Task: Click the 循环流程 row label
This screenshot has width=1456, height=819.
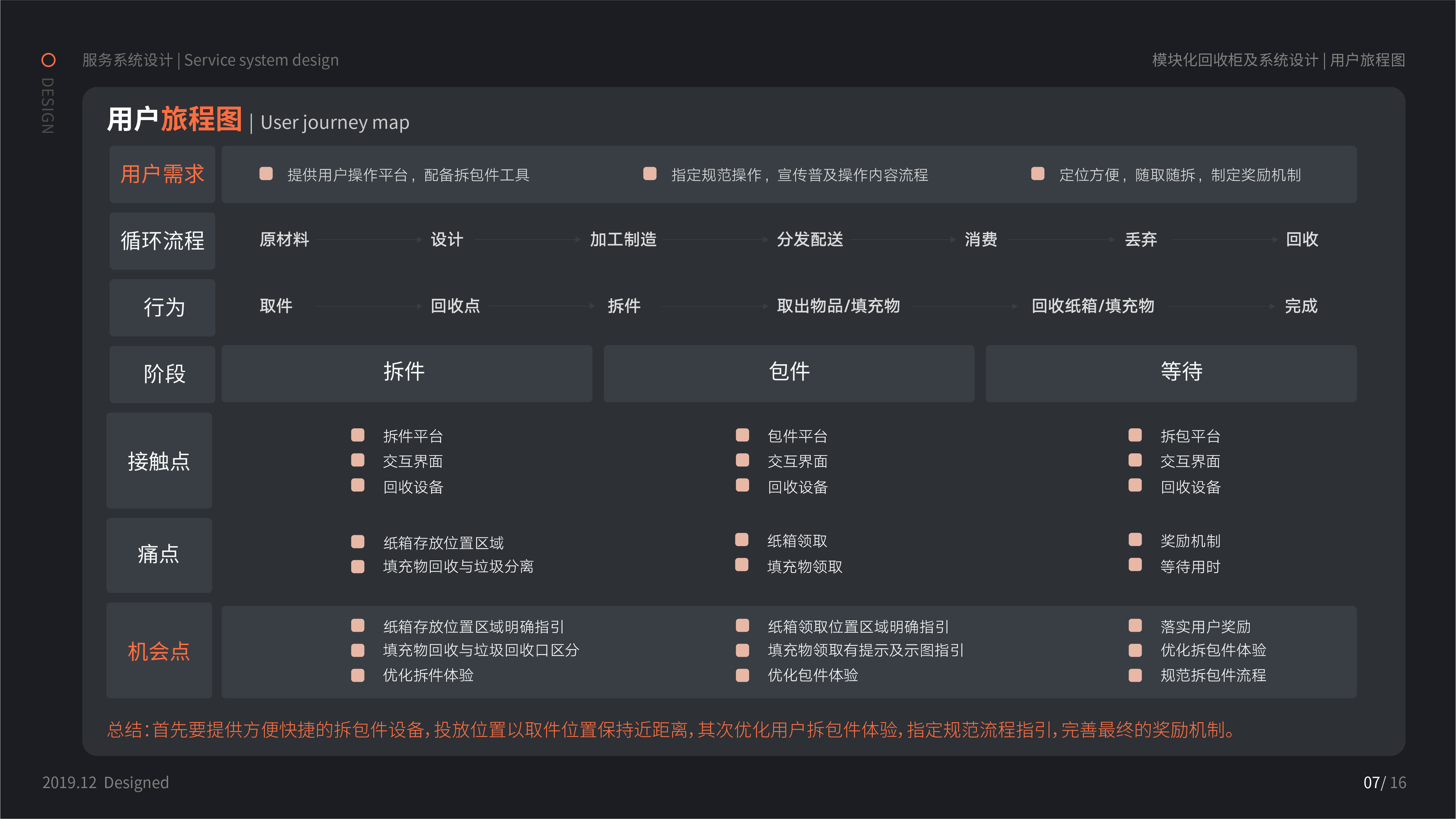Action: click(162, 241)
